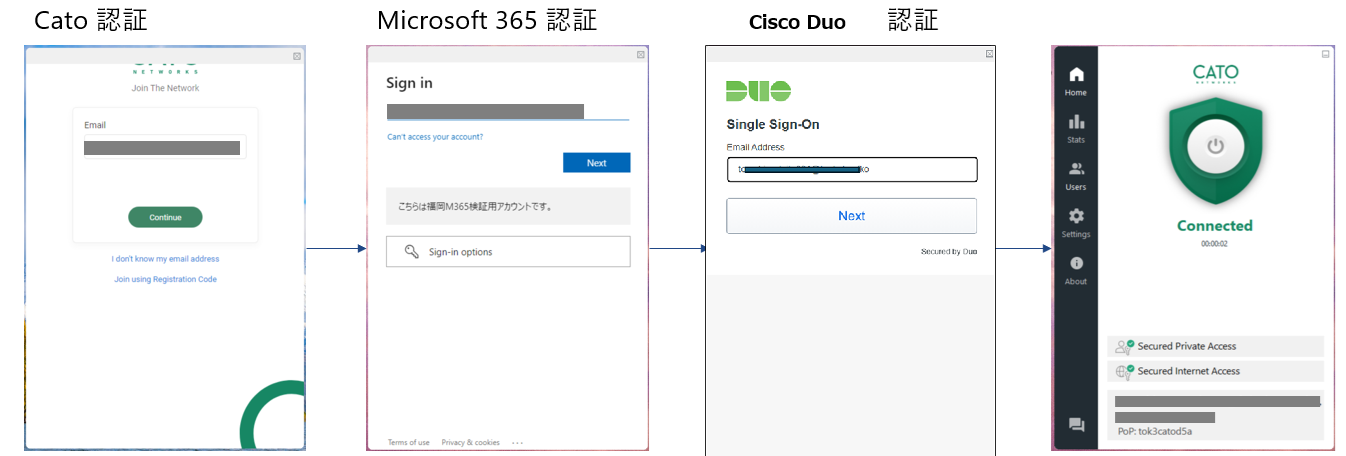This screenshot has width=1346, height=456.
Task: Click 'Secured by Duo' text
Action: (949, 252)
